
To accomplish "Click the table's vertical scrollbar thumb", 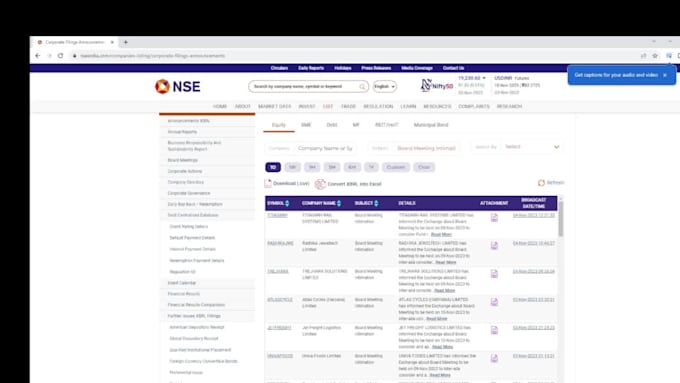I will click(560, 219).
